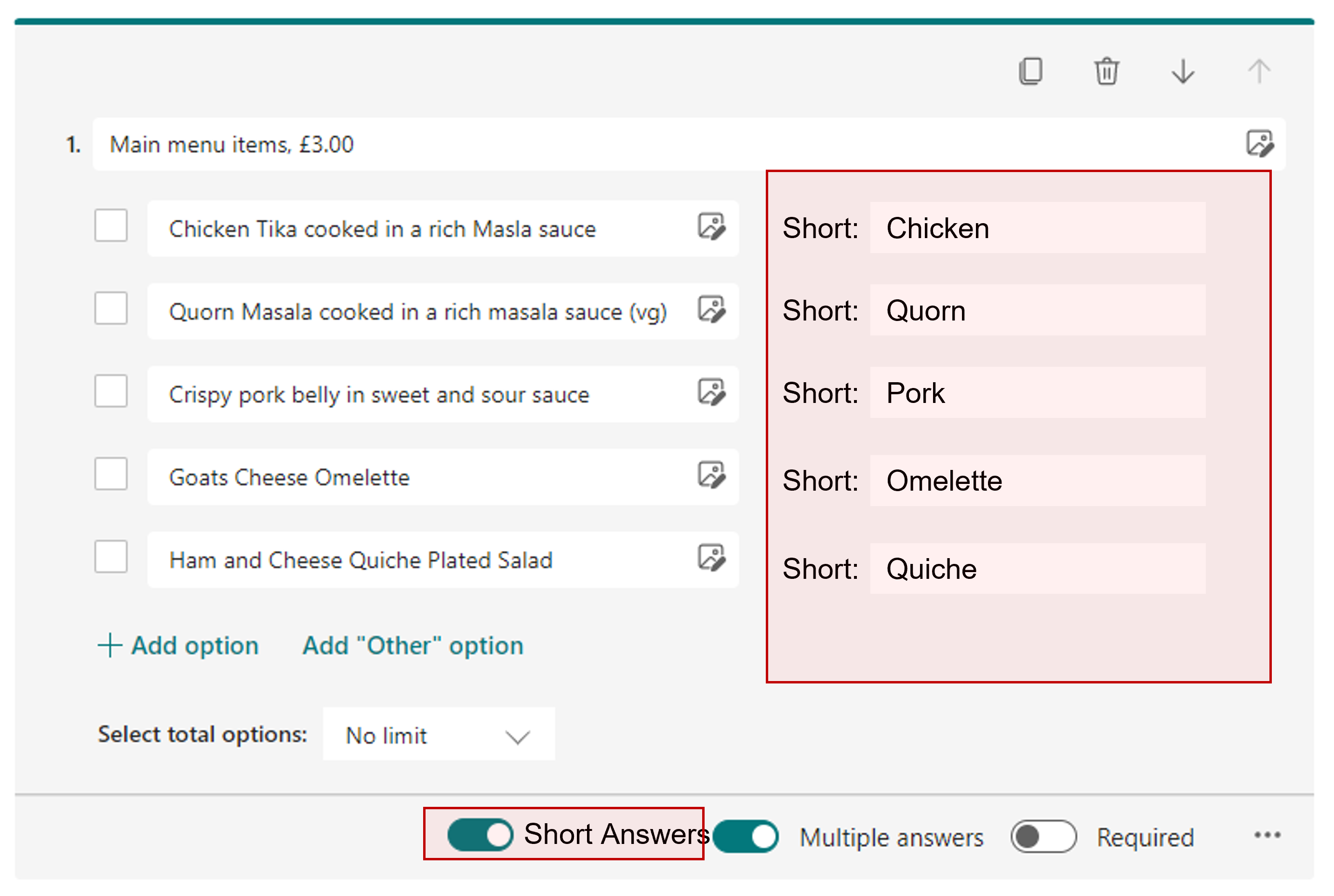
Task: Add an image to the Quorn Masala option
Action: pyautogui.click(x=712, y=310)
